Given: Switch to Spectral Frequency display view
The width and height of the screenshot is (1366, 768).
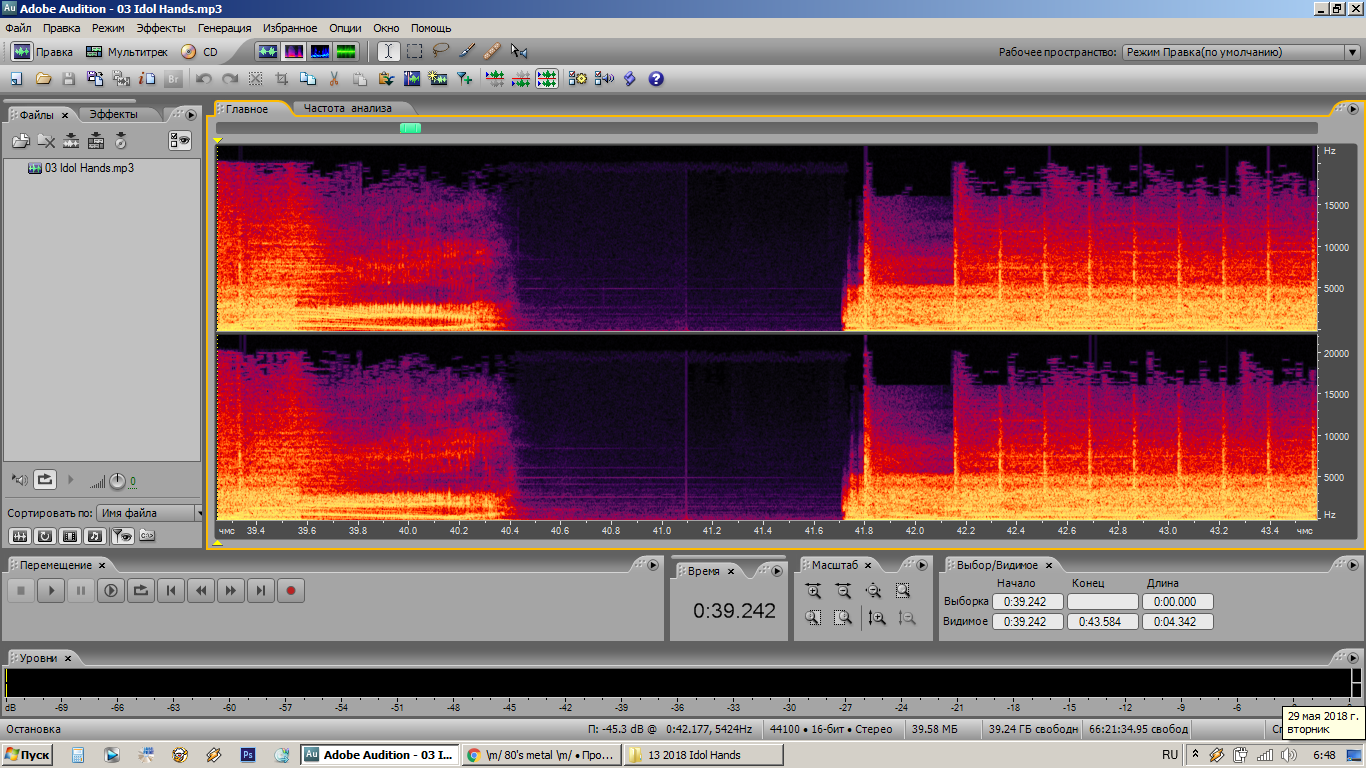Looking at the screenshot, I should [x=294, y=51].
